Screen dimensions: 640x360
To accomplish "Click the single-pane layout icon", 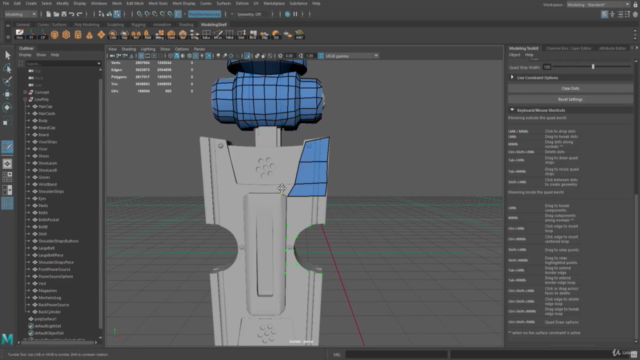I will 7,164.
